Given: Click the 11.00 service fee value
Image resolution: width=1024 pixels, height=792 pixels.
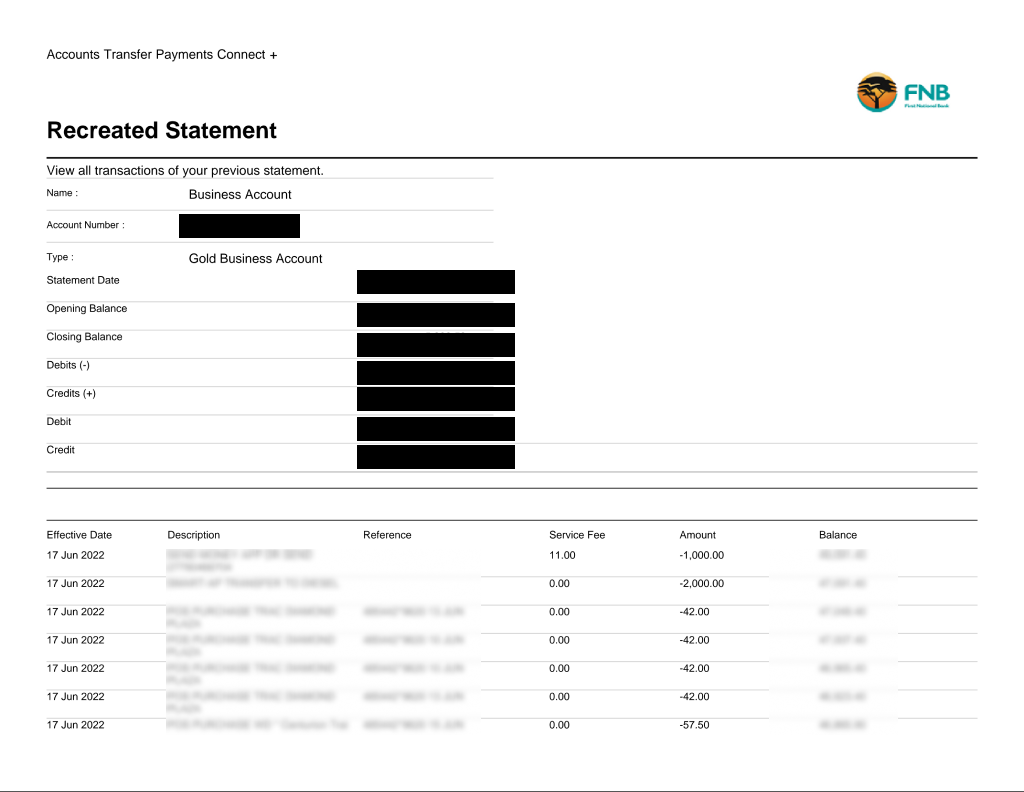Looking at the screenshot, I should pos(562,555).
